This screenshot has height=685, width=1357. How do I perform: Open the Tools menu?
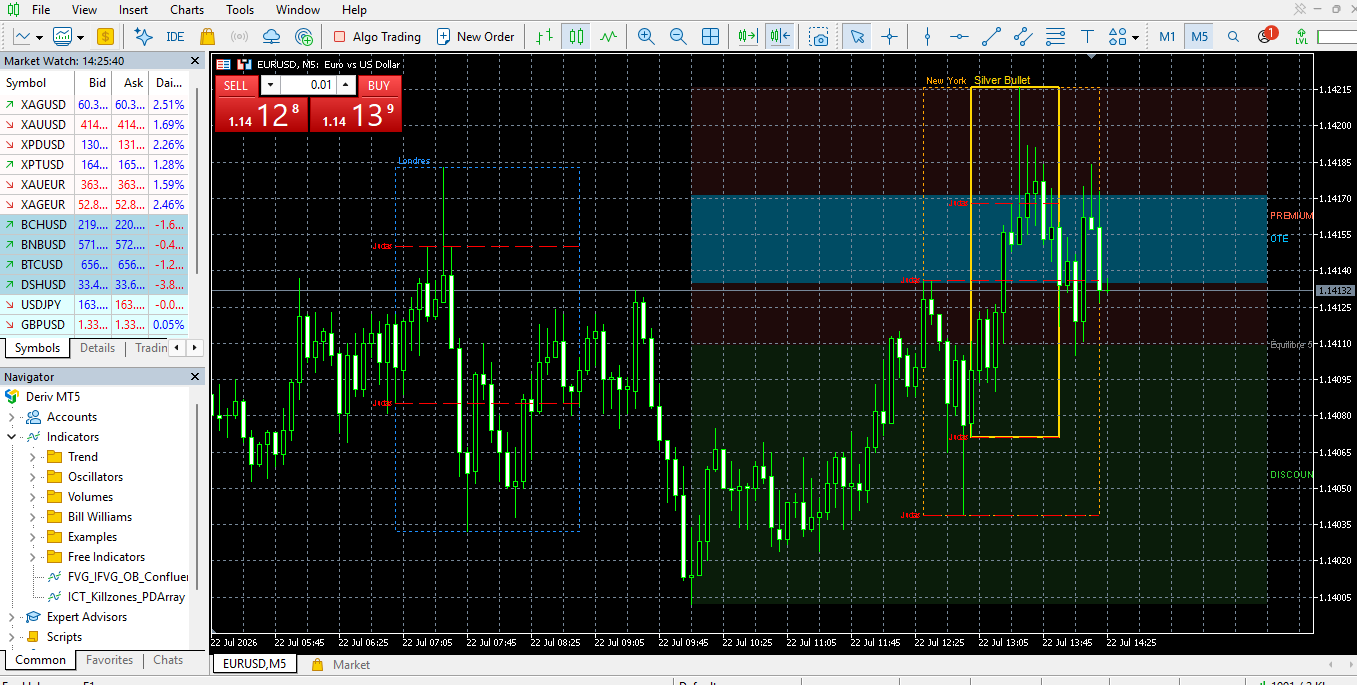pos(240,10)
